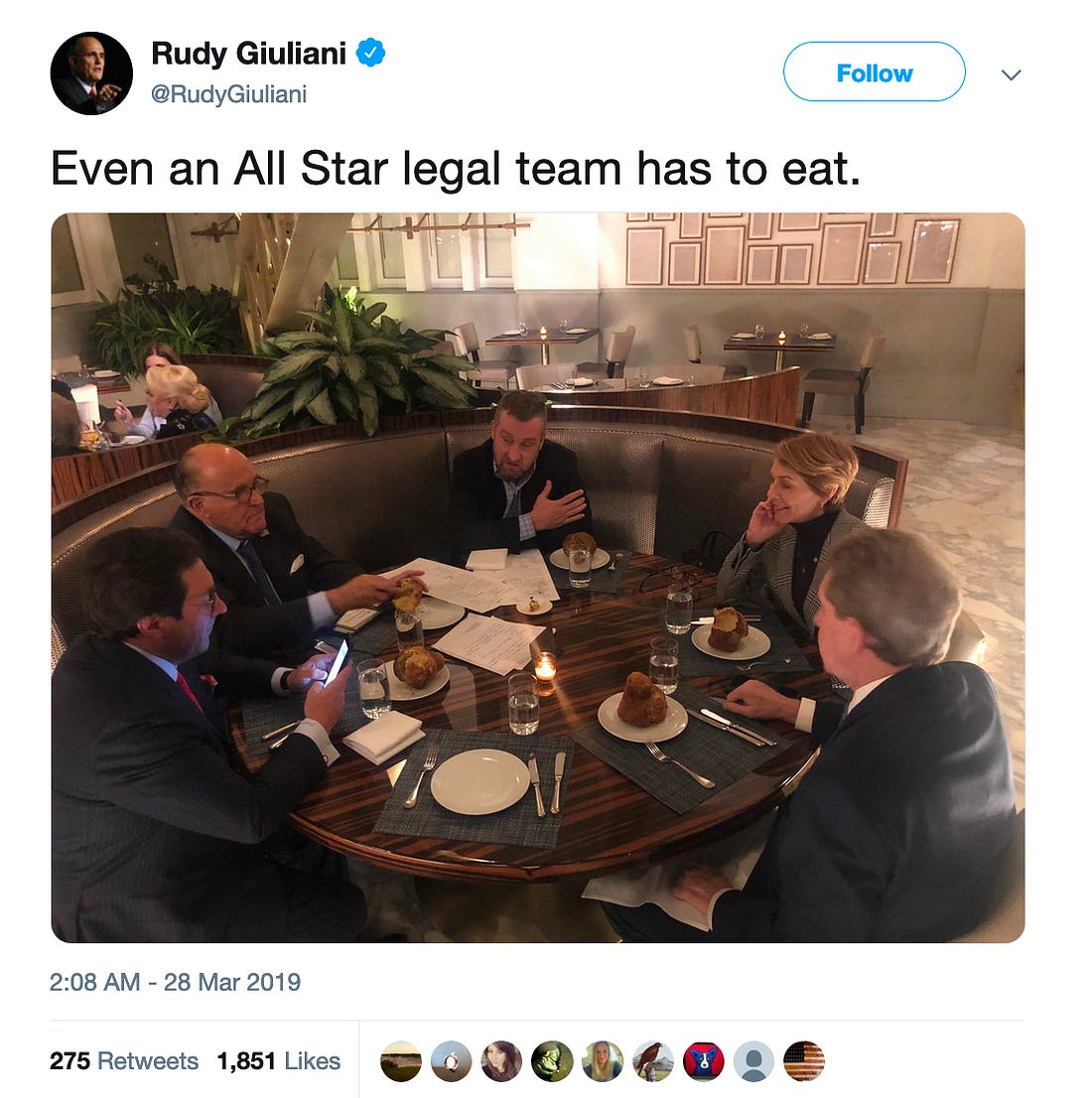1092x1098 pixels.
Task: Expand the tweet options chevron
Action: pyautogui.click(x=1011, y=74)
